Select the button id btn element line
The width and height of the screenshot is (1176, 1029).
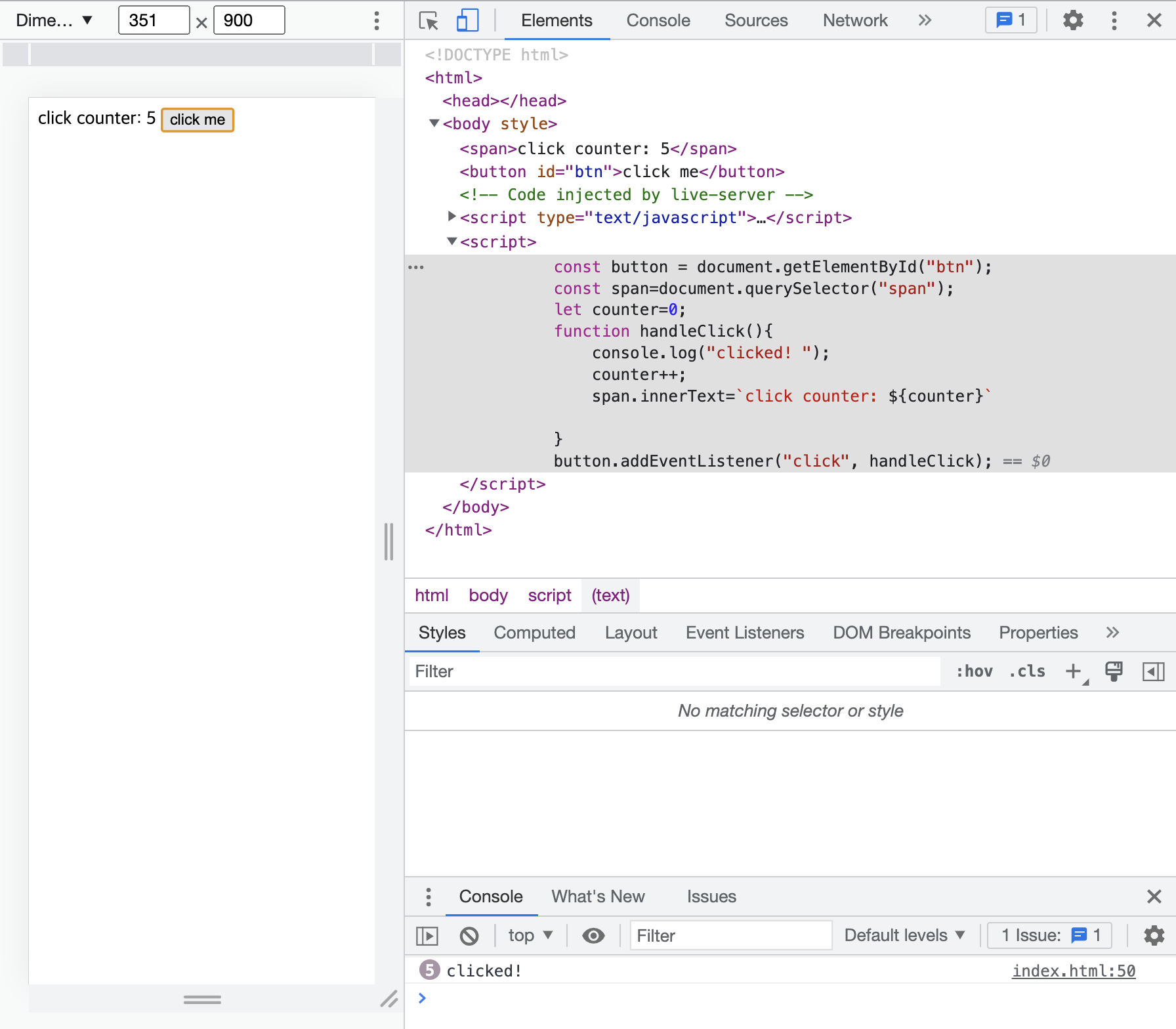pyautogui.click(x=622, y=172)
